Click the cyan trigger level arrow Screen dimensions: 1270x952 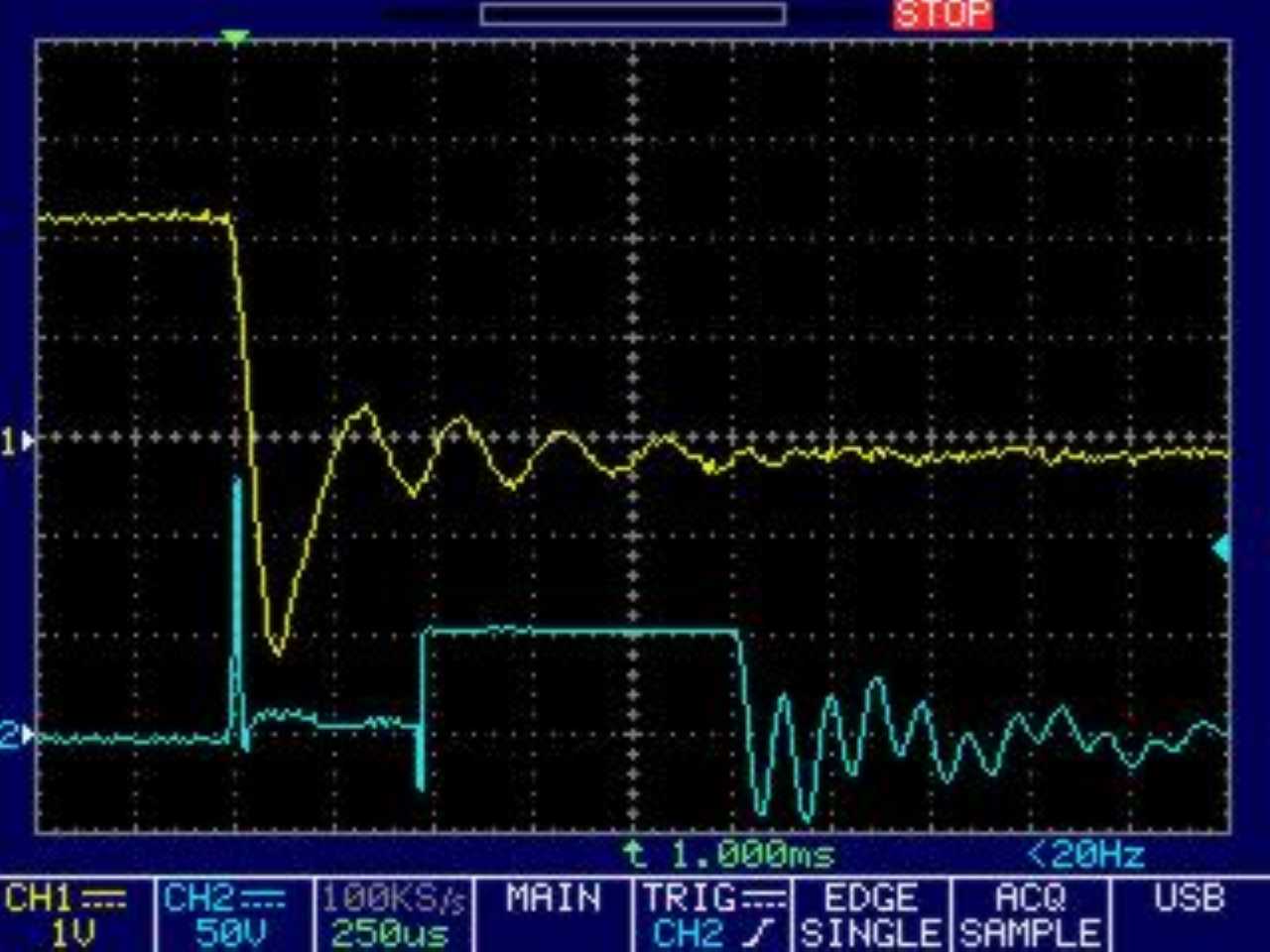(1221, 547)
